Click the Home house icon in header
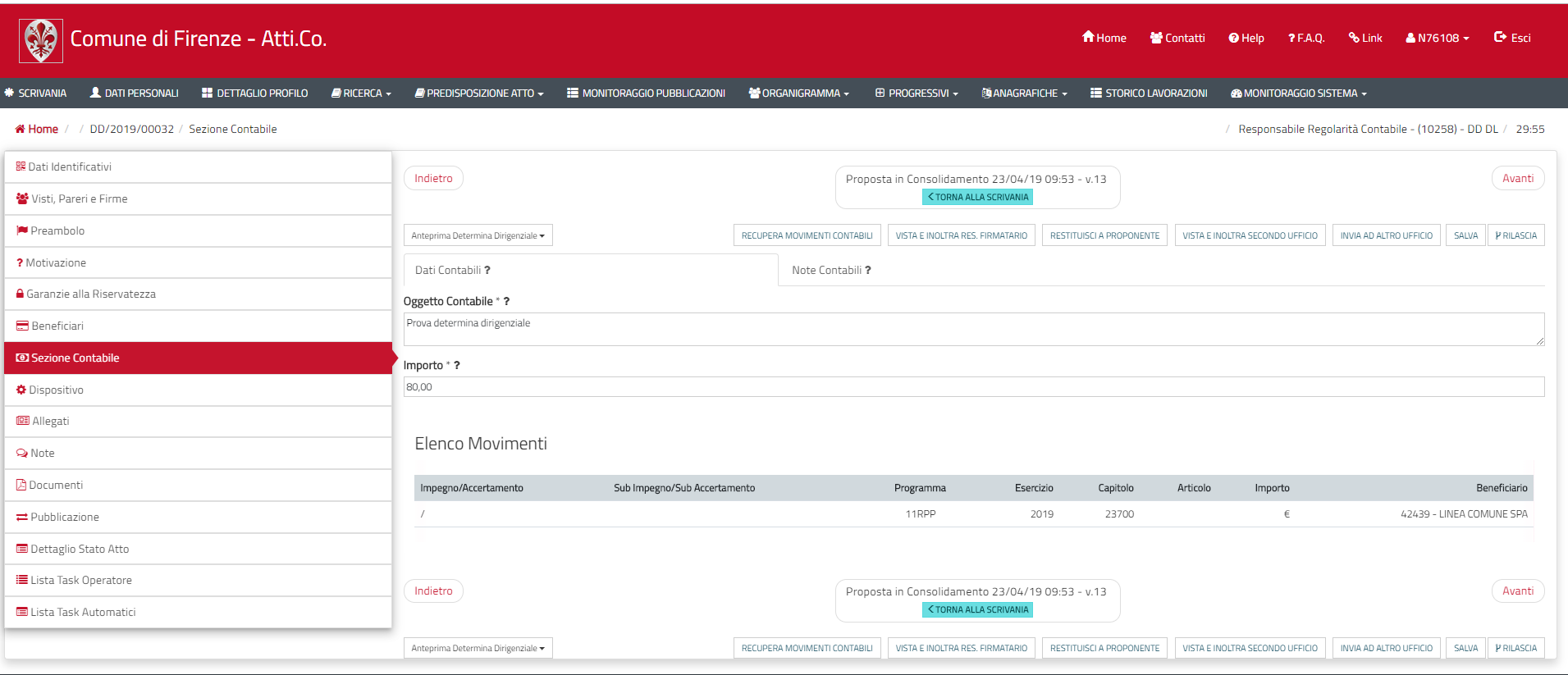Image resolution: width=1568 pixels, height=675 pixels. pyautogui.click(x=1088, y=37)
